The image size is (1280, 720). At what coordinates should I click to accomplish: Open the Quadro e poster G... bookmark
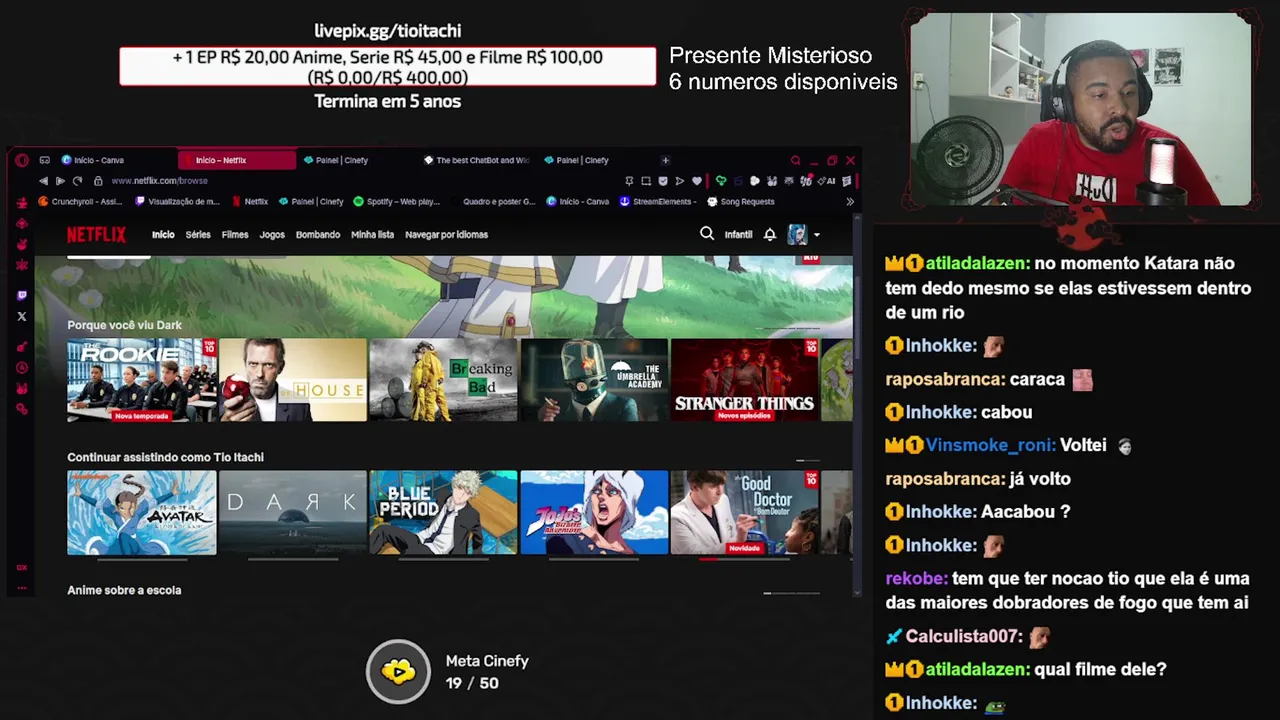point(492,201)
